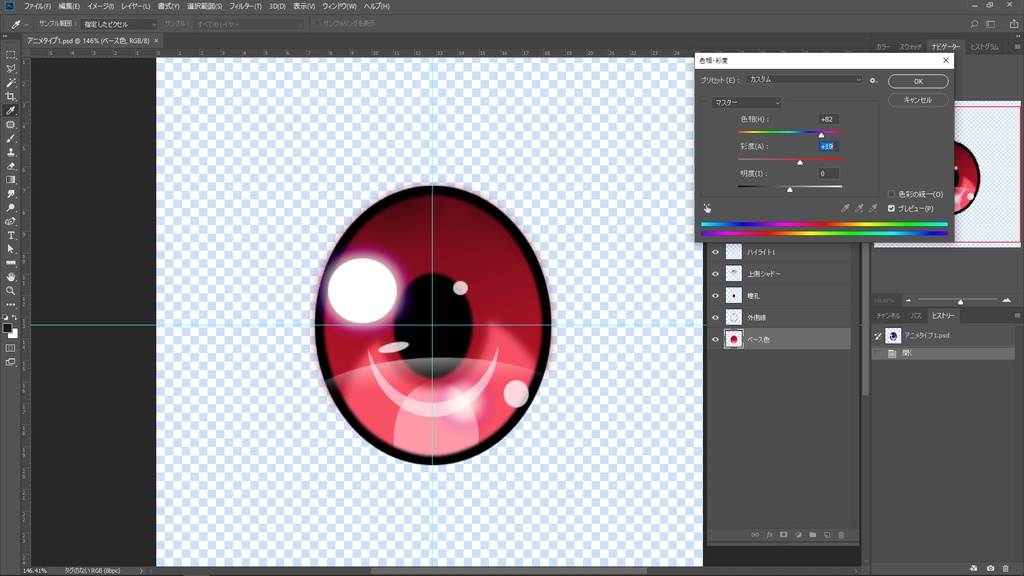Pick the Zoom magnifier tool
This screenshot has height=576, width=1024.
(11, 290)
